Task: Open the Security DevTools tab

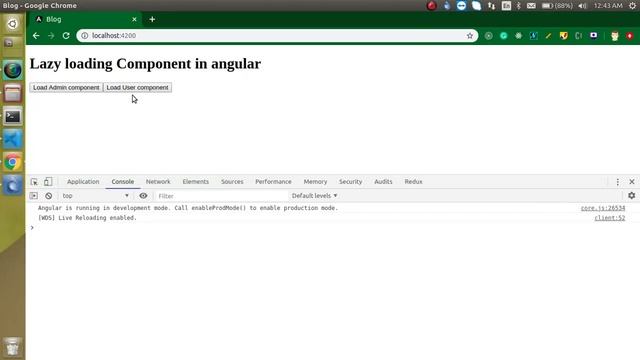Action: click(x=350, y=182)
